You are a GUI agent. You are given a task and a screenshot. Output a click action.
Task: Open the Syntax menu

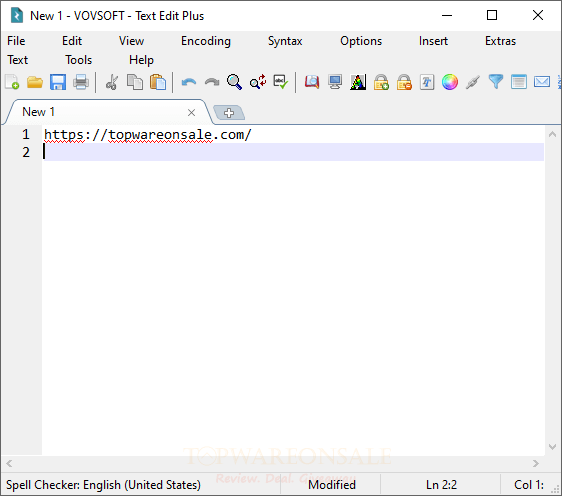point(285,41)
